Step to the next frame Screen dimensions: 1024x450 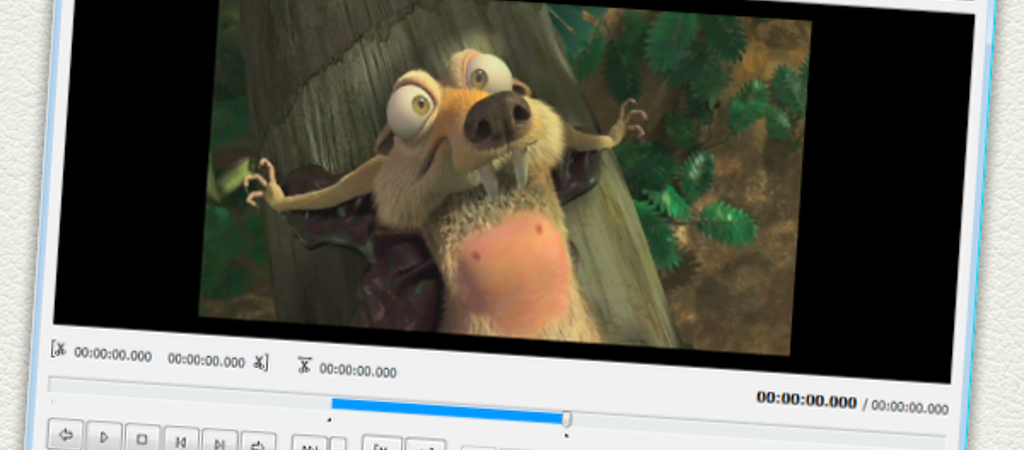coord(219,443)
